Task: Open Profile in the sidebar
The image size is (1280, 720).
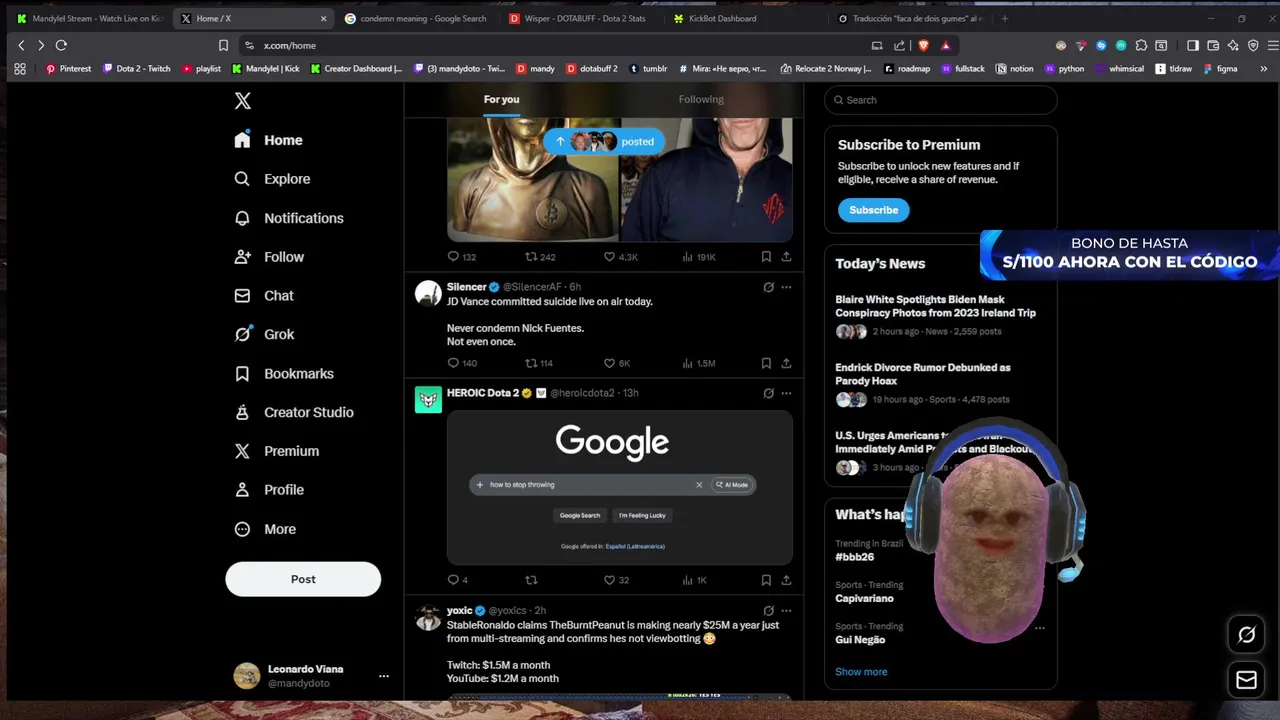Action: point(268,490)
